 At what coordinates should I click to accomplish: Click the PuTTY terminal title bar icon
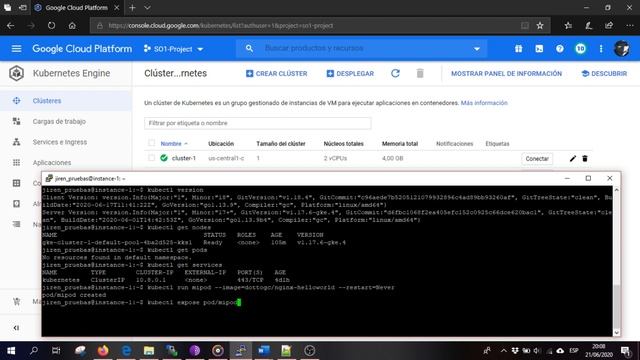point(49,178)
